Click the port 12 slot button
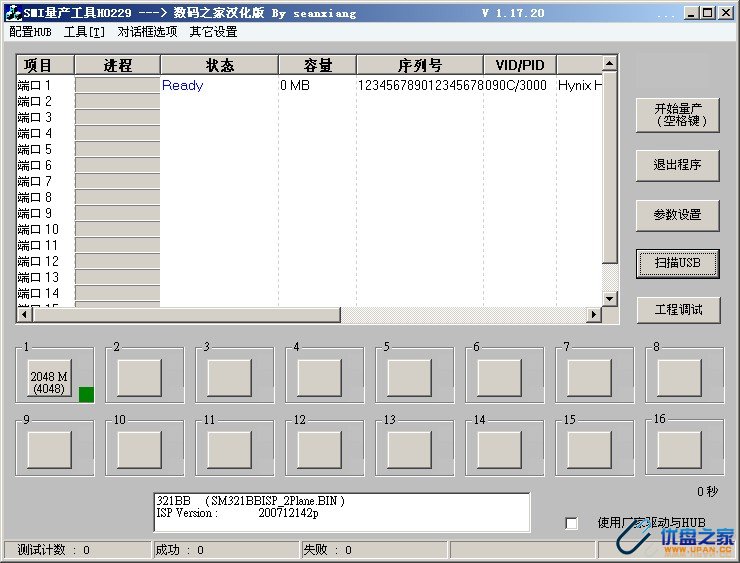Screen dimensions: 740x563 tap(319, 450)
